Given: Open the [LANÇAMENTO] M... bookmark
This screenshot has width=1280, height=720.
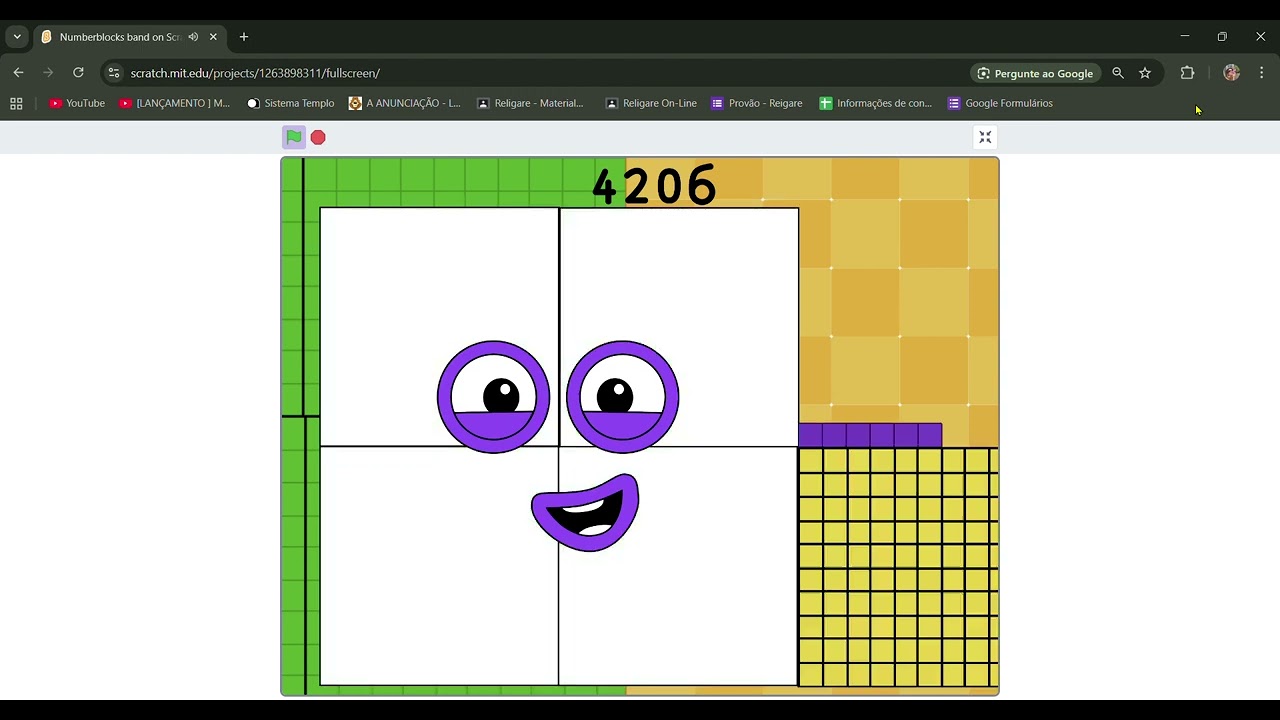Looking at the screenshot, I should pos(174,103).
